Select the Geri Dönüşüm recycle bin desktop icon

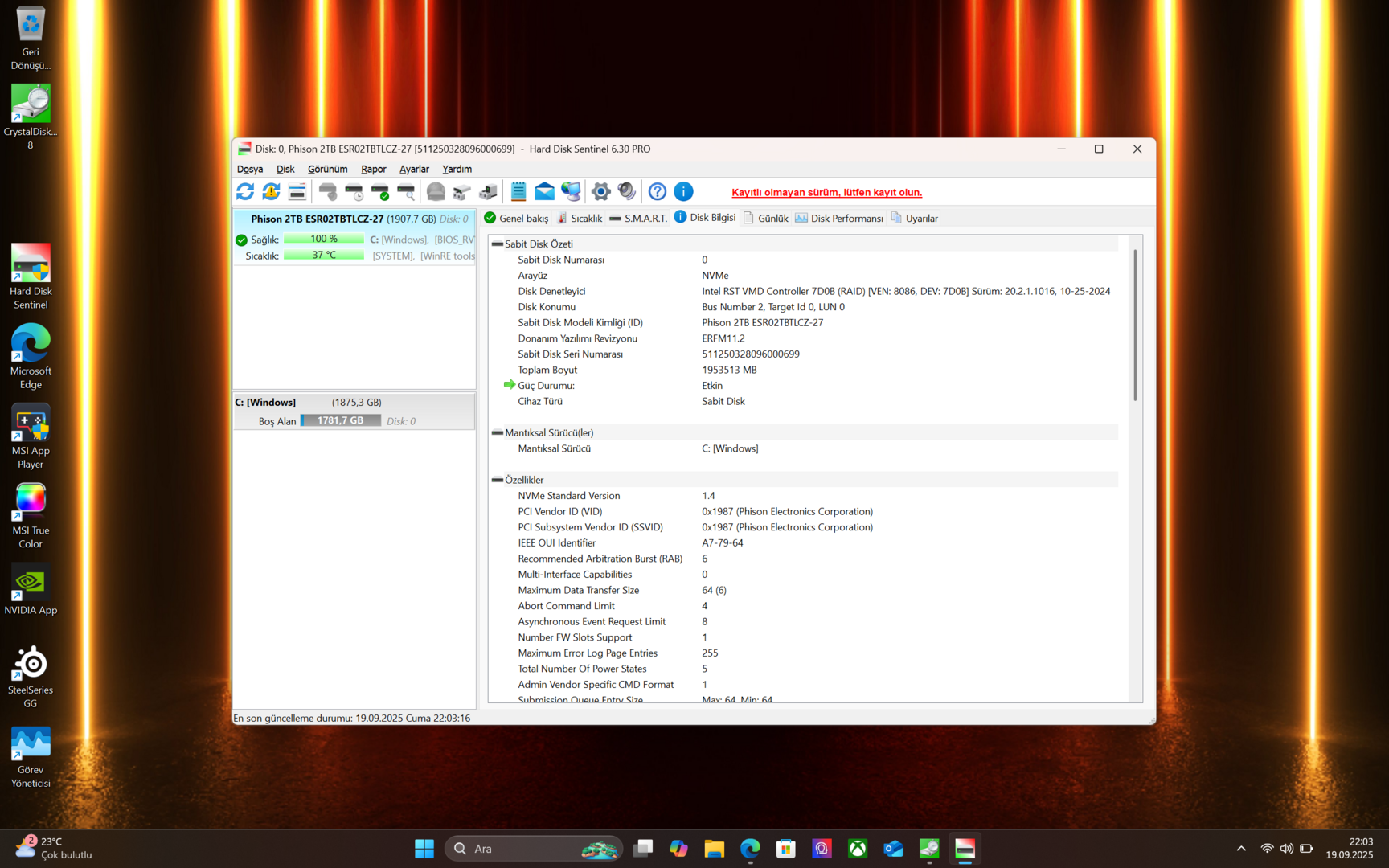tap(31, 39)
